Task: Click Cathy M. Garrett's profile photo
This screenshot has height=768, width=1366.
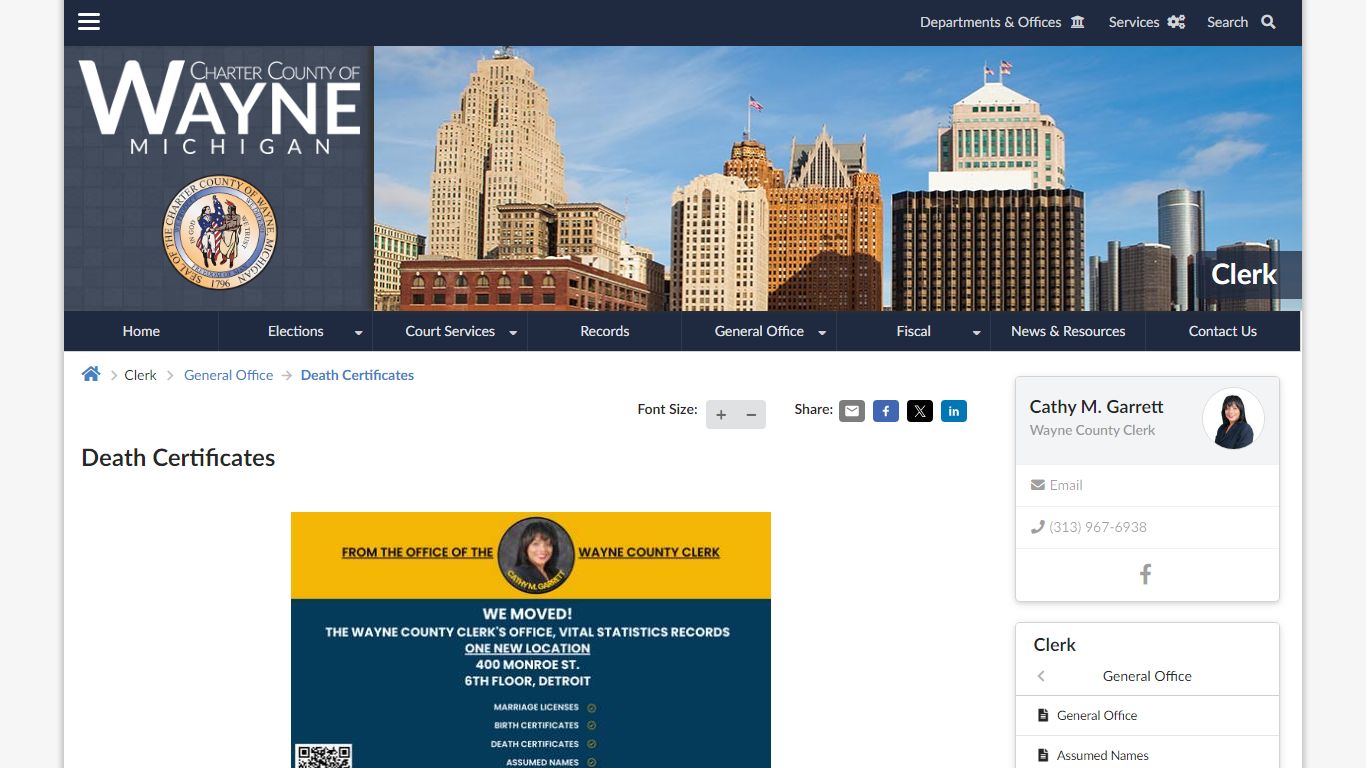Action: (1233, 419)
